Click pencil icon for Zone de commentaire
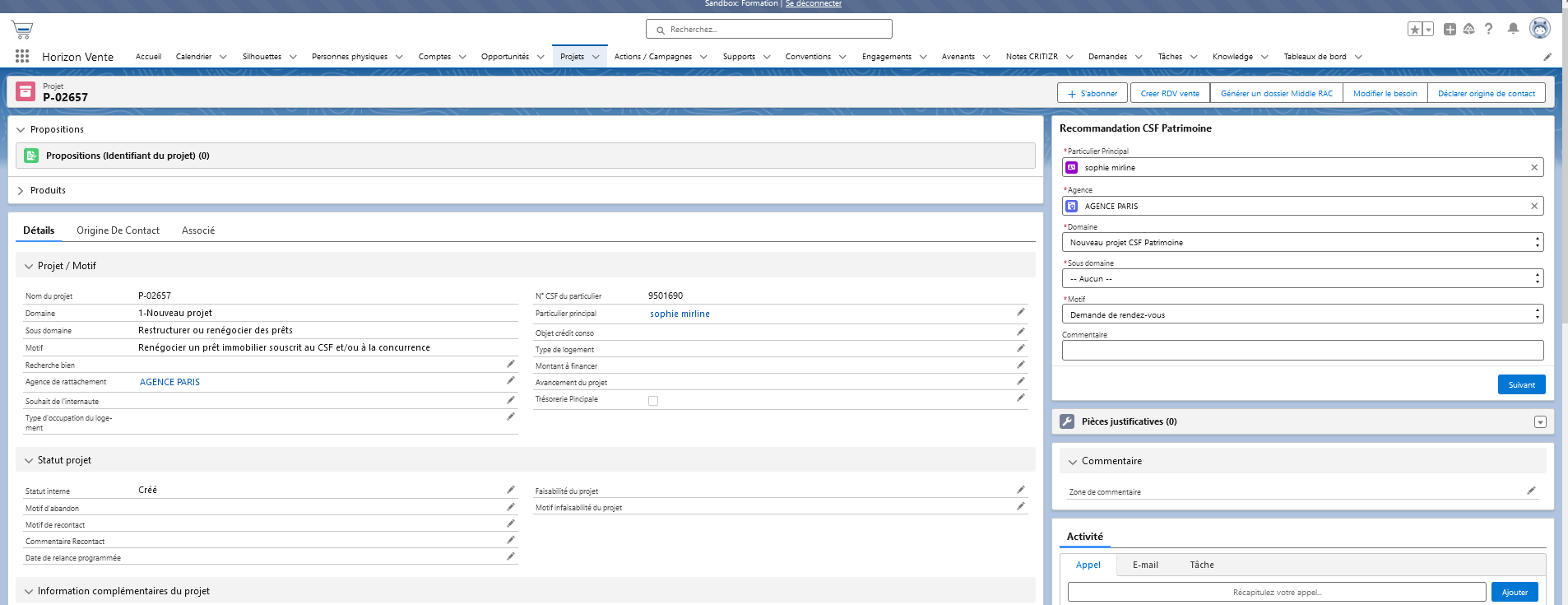 [x=1531, y=491]
